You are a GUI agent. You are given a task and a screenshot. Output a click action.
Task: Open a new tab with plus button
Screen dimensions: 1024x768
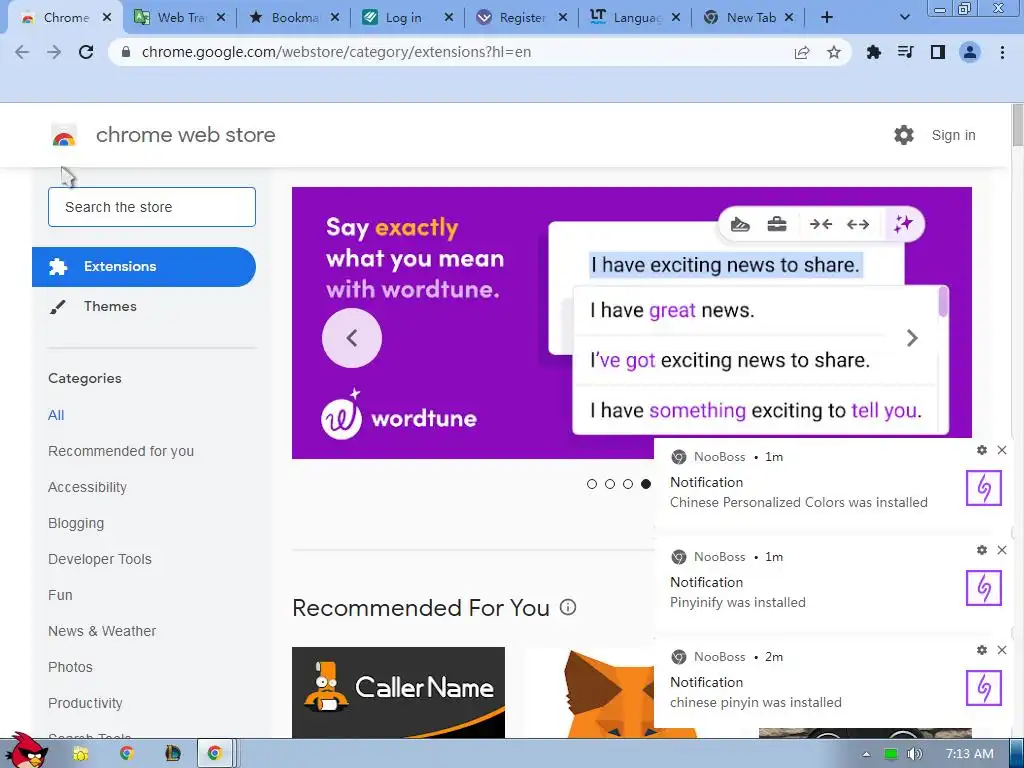coord(827,18)
